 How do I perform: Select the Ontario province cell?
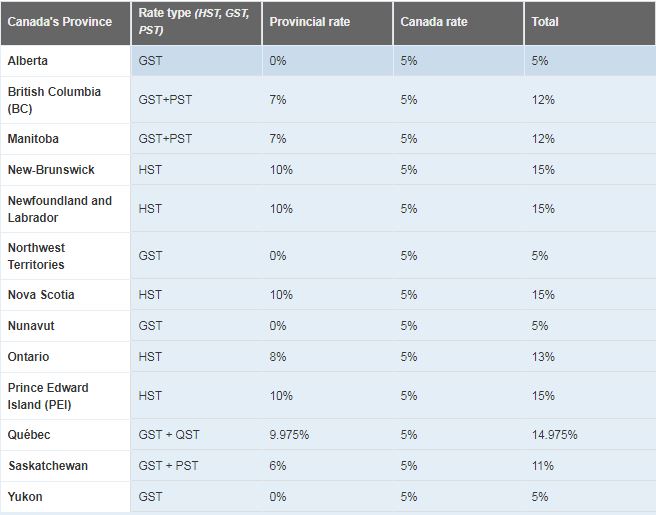pos(28,357)
